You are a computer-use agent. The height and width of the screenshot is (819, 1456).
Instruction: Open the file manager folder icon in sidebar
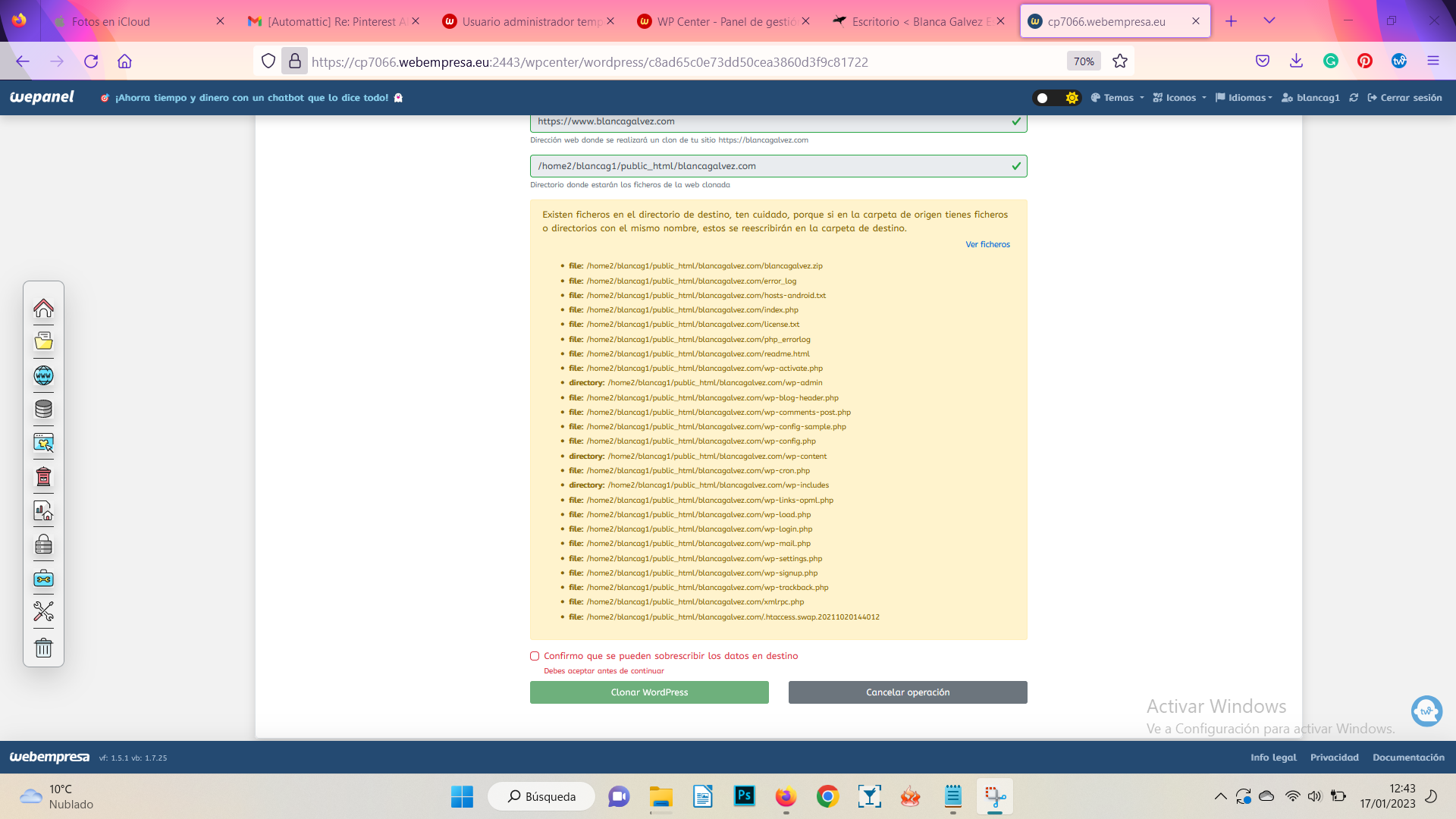[43, 341]
